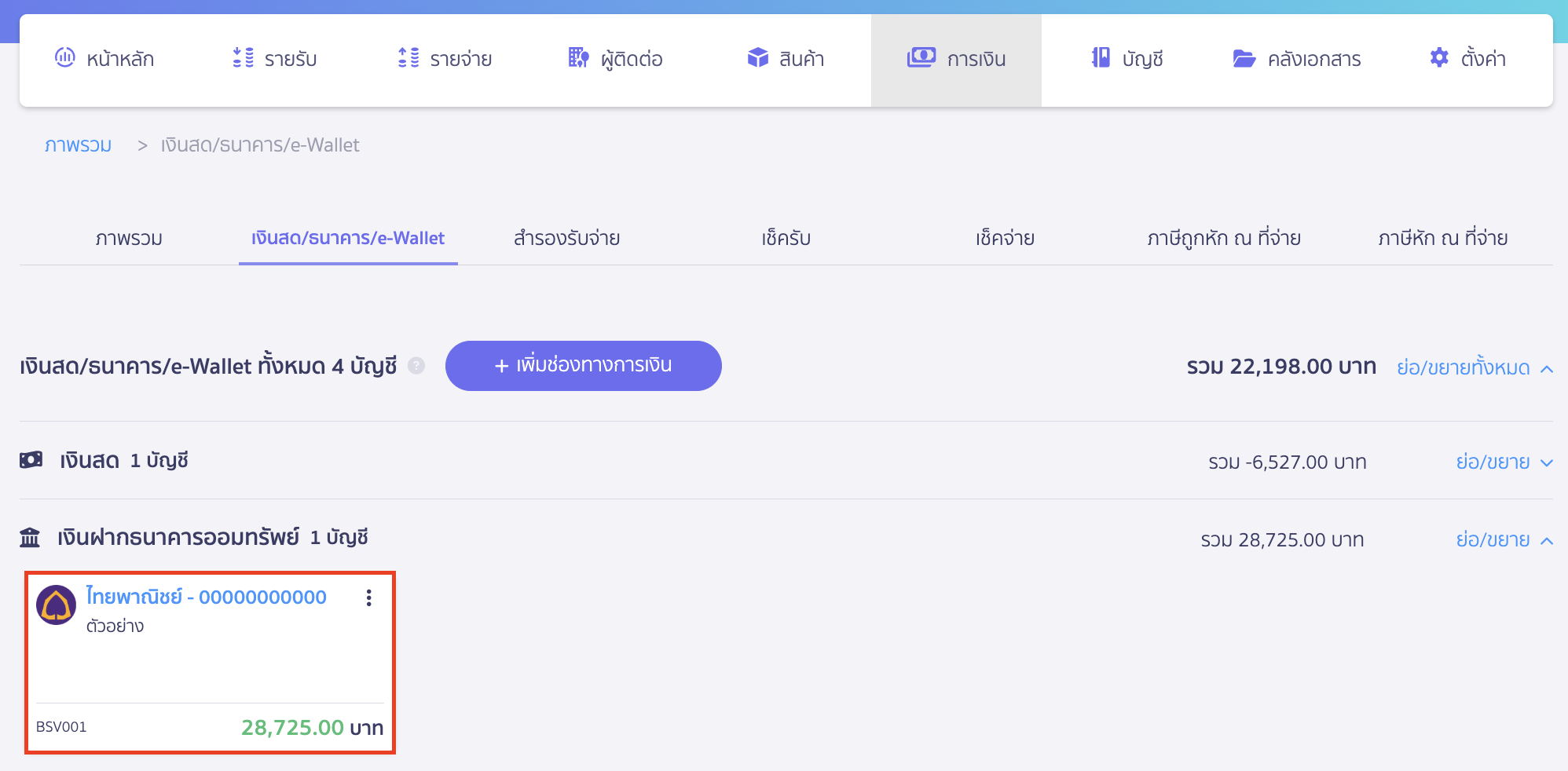Open the ภาพรวม breadcrumb link
Screen dimensions: 1568x771
click(78, 145)
